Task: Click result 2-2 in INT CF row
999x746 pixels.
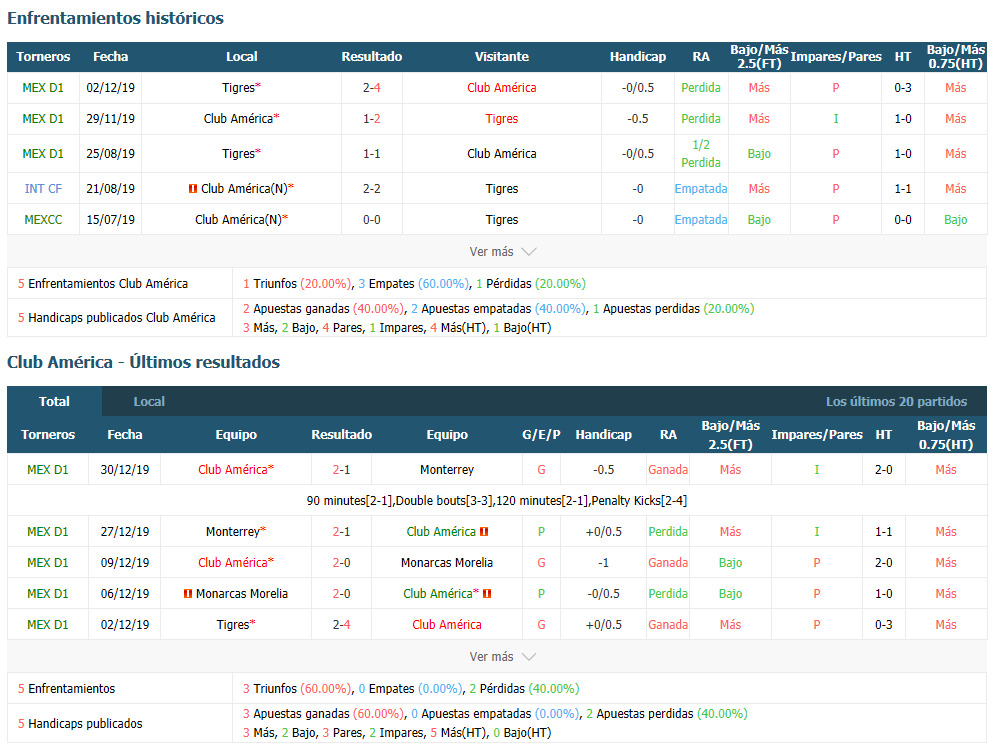Action: 371,189
